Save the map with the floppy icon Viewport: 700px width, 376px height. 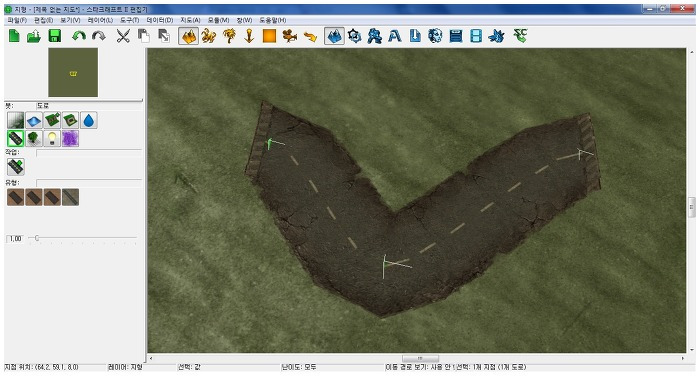tap(54, 36)
